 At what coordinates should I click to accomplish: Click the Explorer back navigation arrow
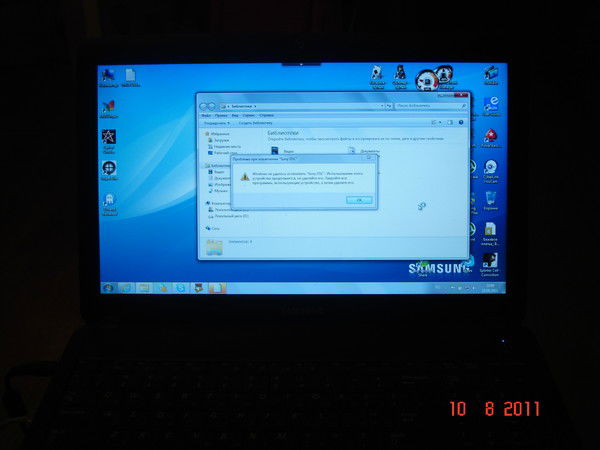point(204,105)
